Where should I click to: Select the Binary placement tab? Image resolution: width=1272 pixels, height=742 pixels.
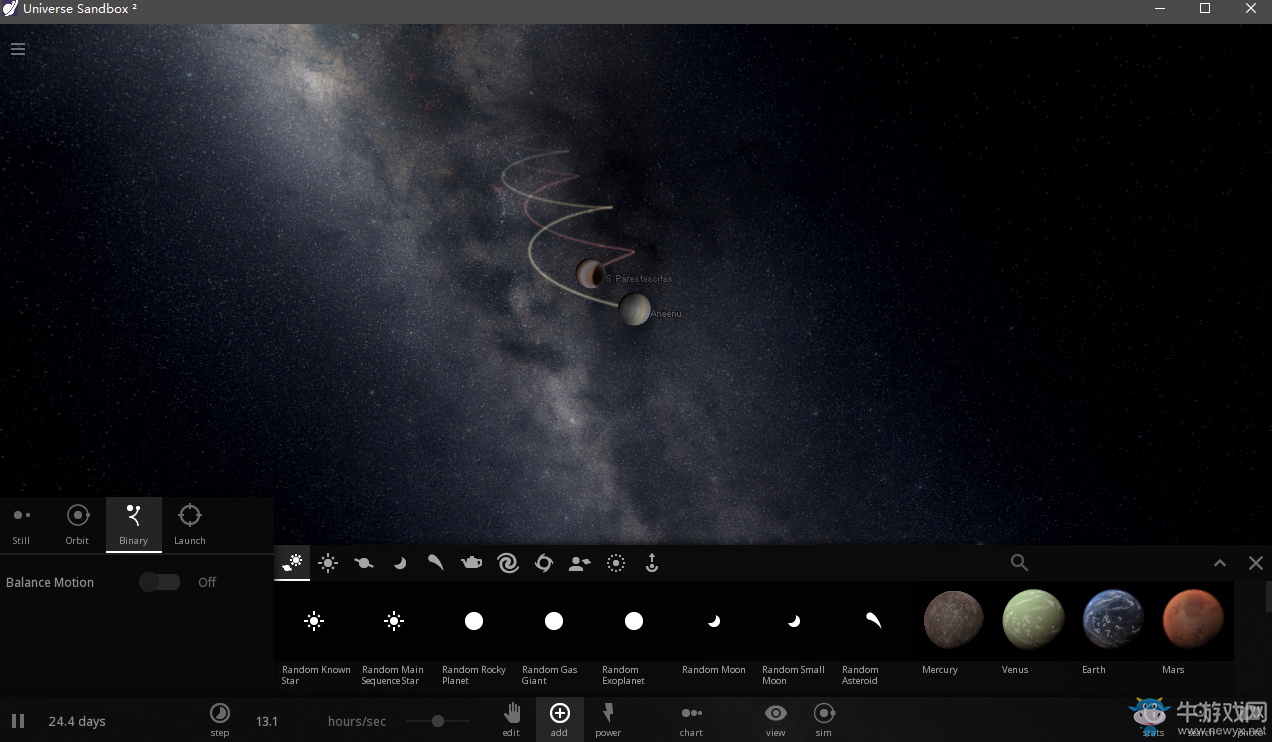point(133,525)
